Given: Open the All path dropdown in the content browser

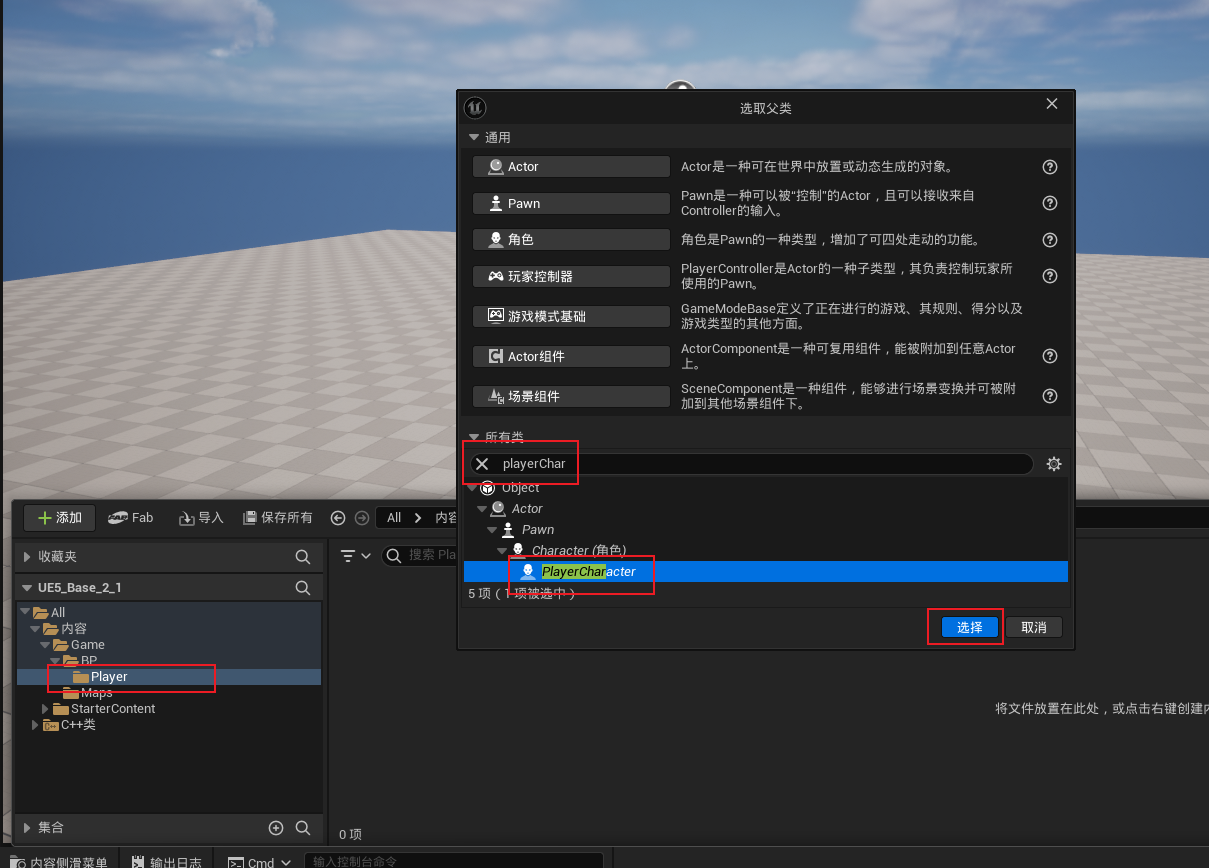Looking at the screenshot, I should [x=393, y=518].
